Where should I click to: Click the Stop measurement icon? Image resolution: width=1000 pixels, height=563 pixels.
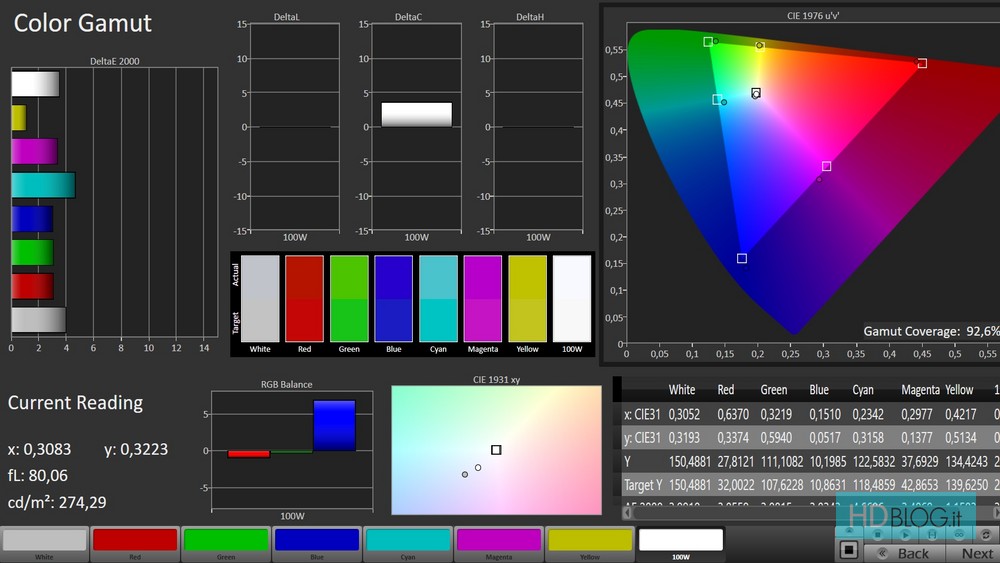click(878, 535)
